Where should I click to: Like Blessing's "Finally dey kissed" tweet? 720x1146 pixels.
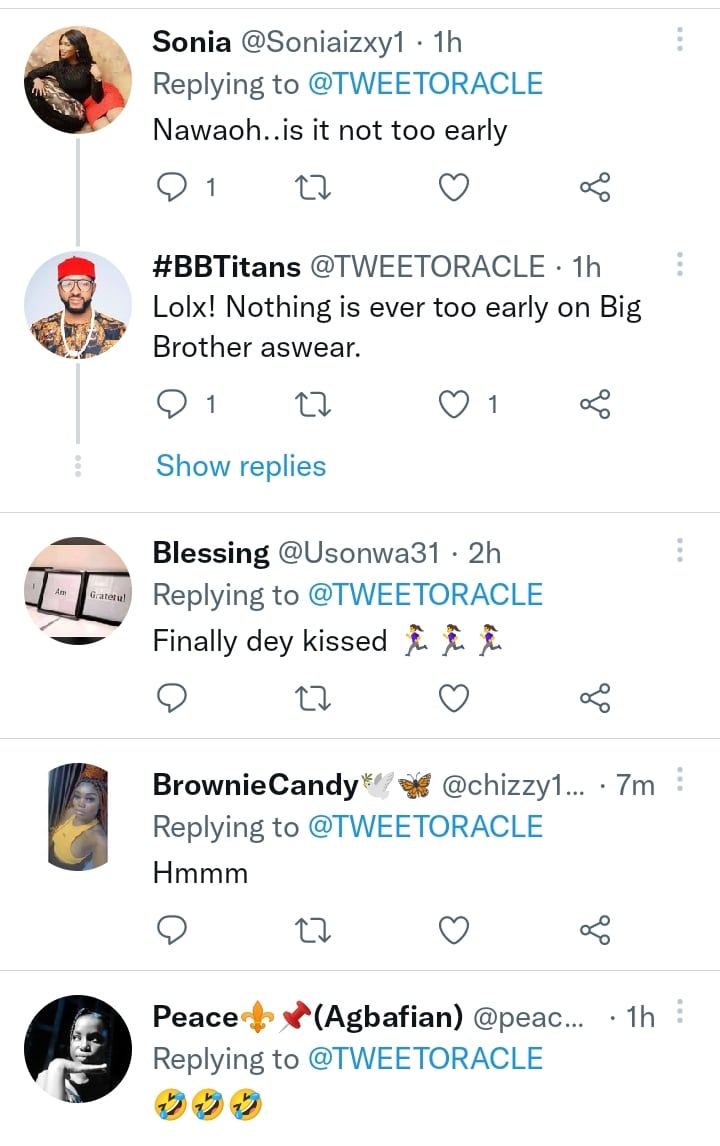(455, 698)
